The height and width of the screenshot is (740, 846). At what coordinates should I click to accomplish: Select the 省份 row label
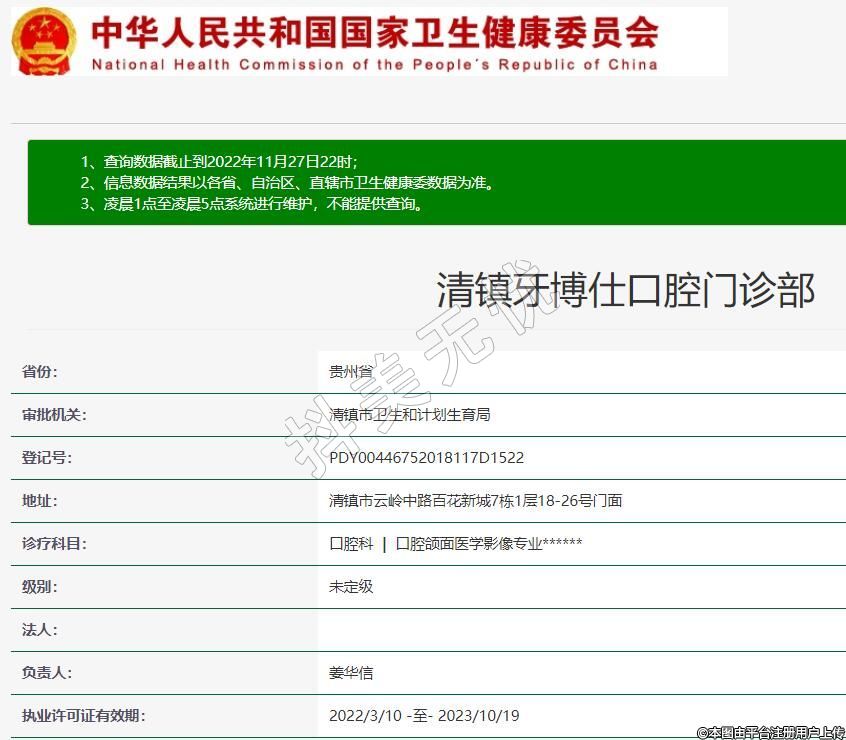[x=40, y=372]
